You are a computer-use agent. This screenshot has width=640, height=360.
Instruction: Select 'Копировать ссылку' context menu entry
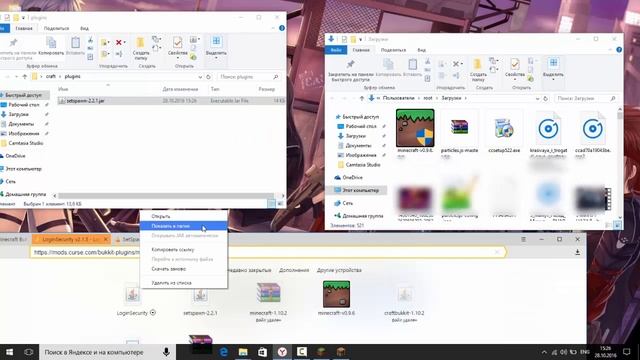pos(173,249)
